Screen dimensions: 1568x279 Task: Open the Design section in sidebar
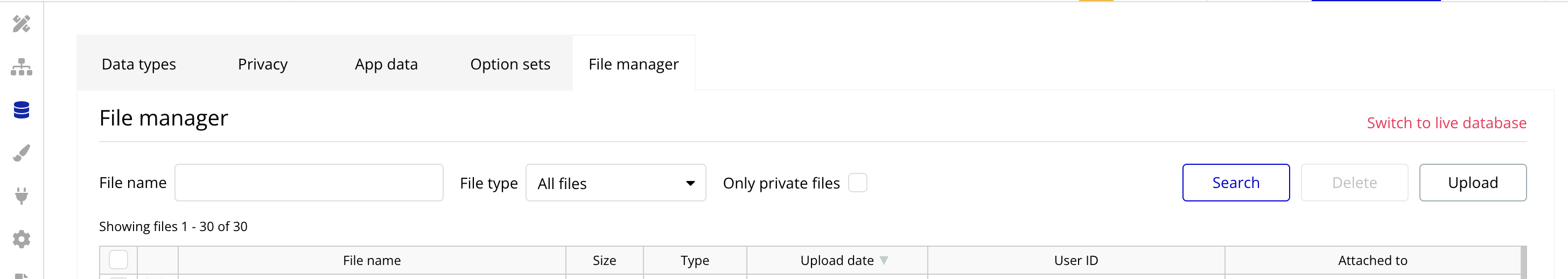pyautogui.click(x=22, y=24)
